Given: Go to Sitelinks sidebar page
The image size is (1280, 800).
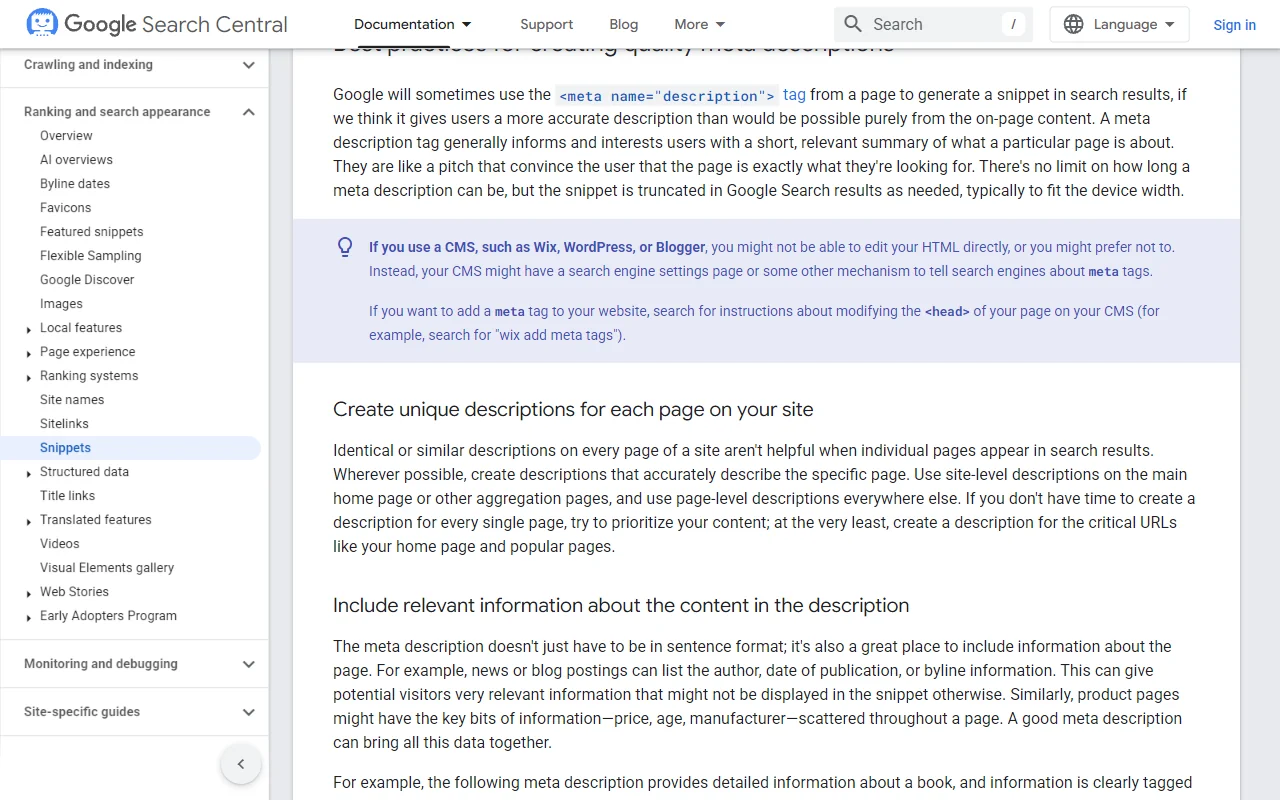Looking at the screenshot, I should pyautogui.click(x=64, y=424).
